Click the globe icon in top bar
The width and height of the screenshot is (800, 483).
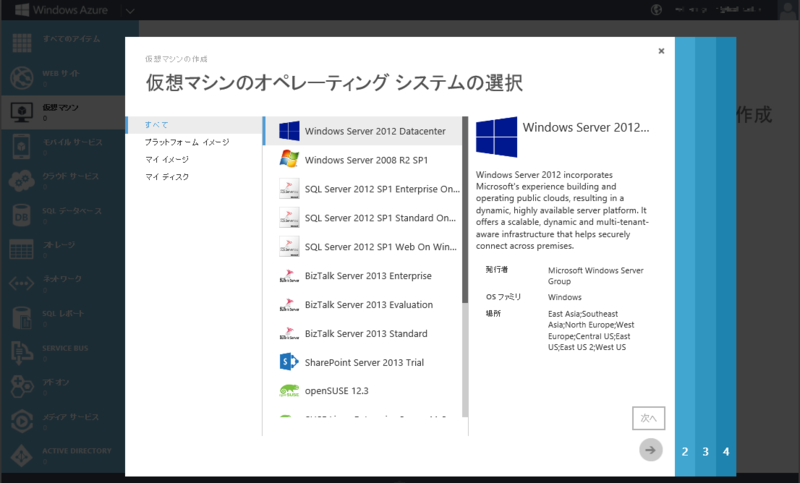coord(657,9)
